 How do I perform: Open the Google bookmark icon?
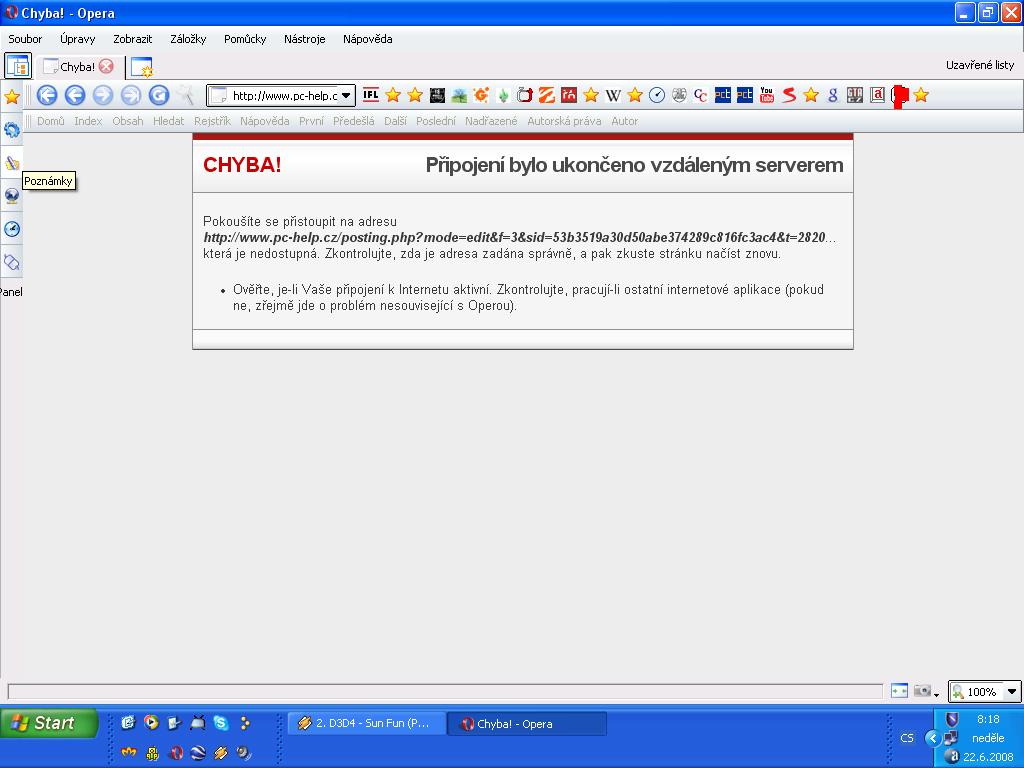pyautogui.click(x=832, y=95)
